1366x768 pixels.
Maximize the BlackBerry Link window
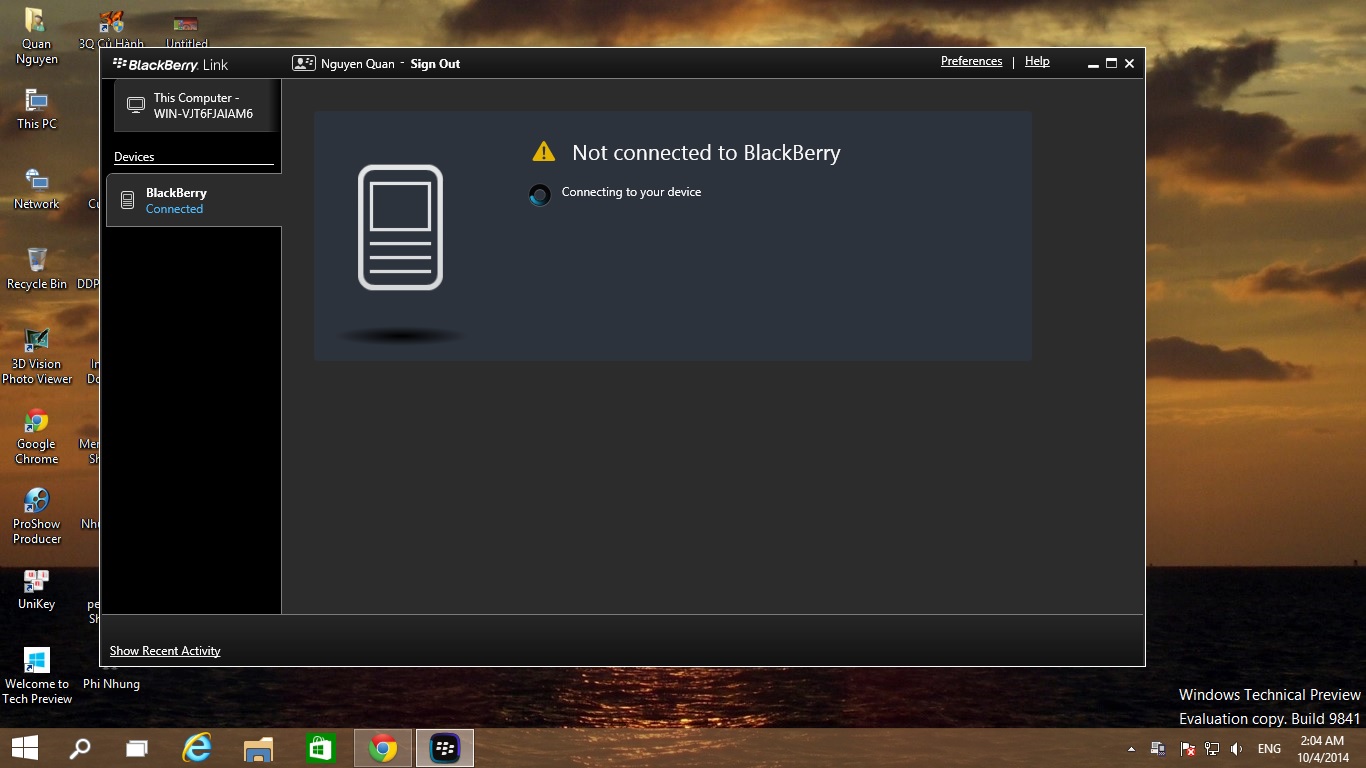point(1111,64)
